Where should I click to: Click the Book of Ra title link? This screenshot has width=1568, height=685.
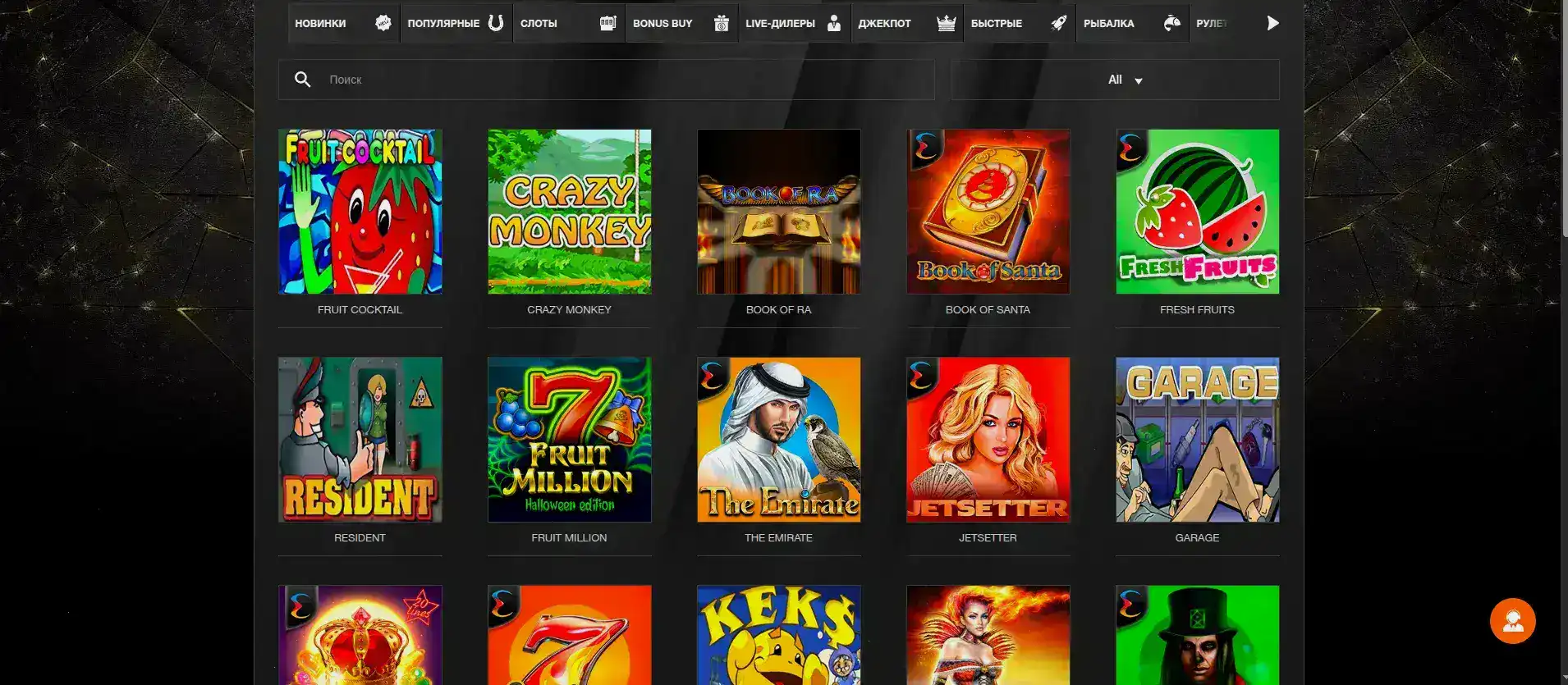(x=778, y=309)
